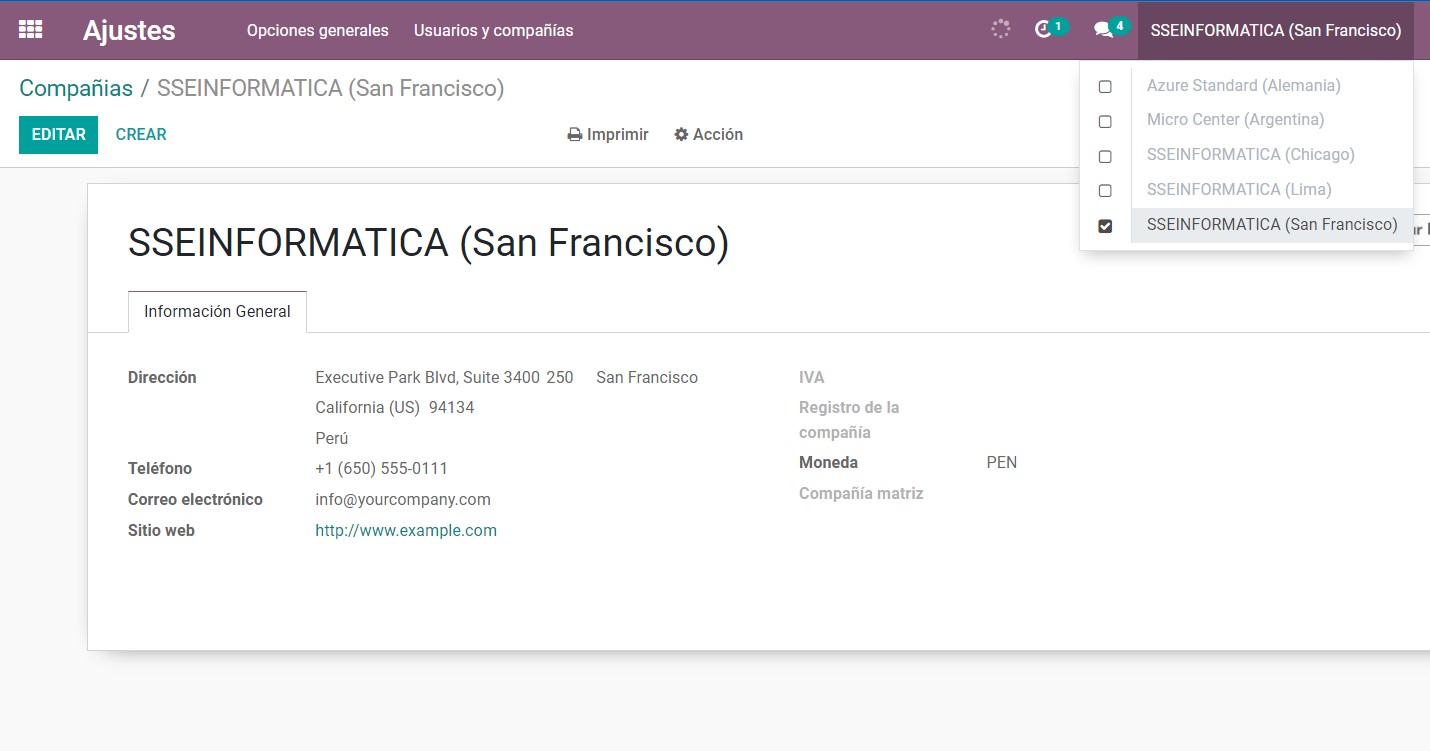
Task: Click the IVA field label
Action: 811,377
